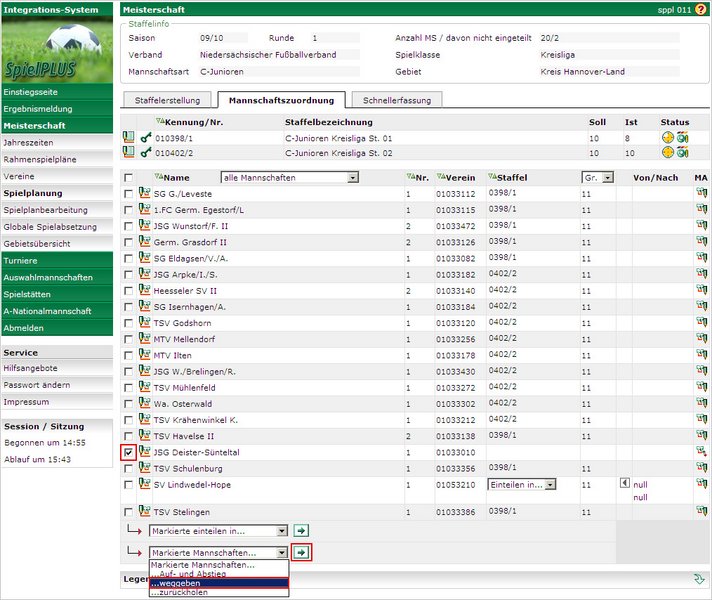712x600 pixels.
Task: Click MA icon in SG G./Leveste row
Action: pos(701,194)
